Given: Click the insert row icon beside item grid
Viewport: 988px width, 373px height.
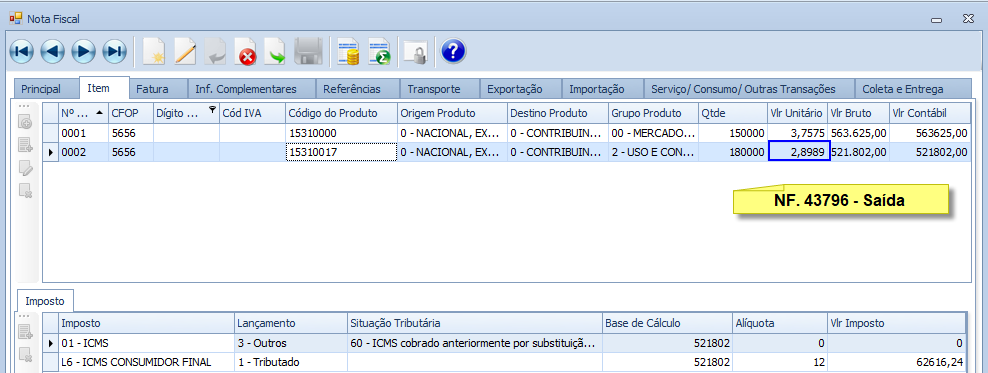Looking at the screenshot, I should [x=25, y=146].
